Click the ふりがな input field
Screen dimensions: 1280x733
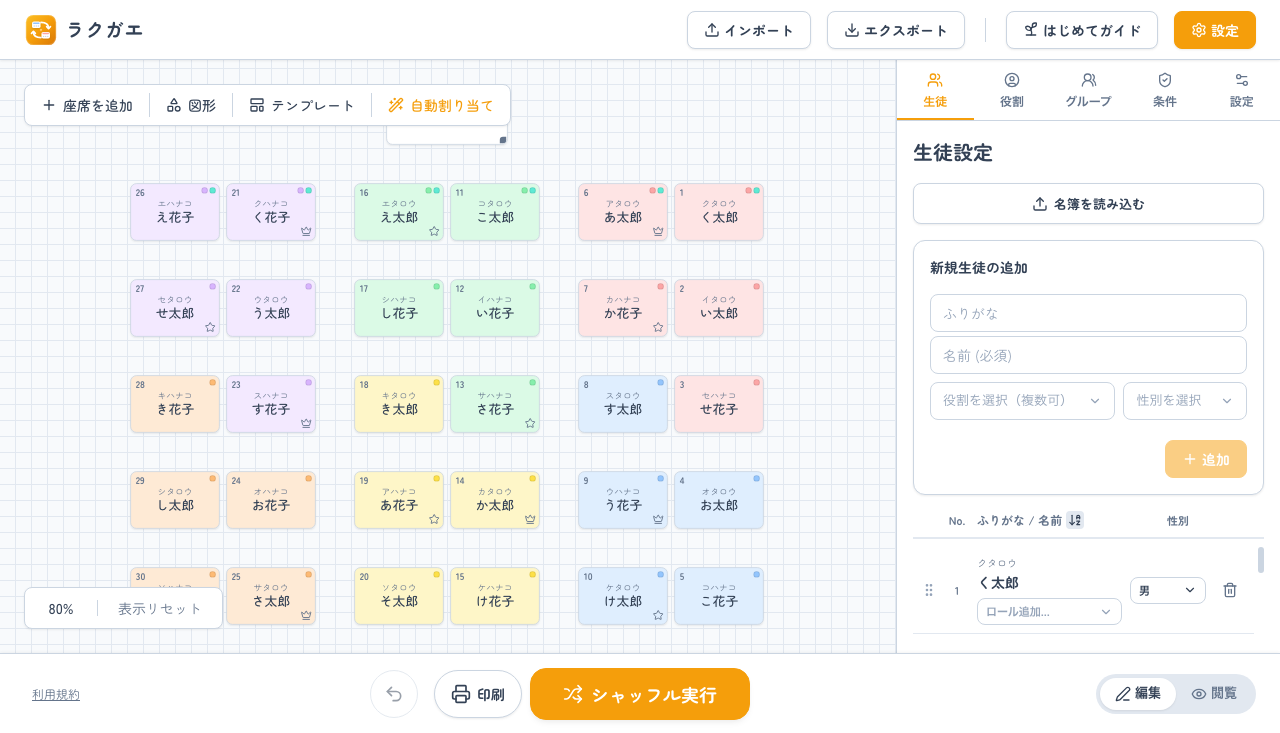click(x=1088, y=313)
